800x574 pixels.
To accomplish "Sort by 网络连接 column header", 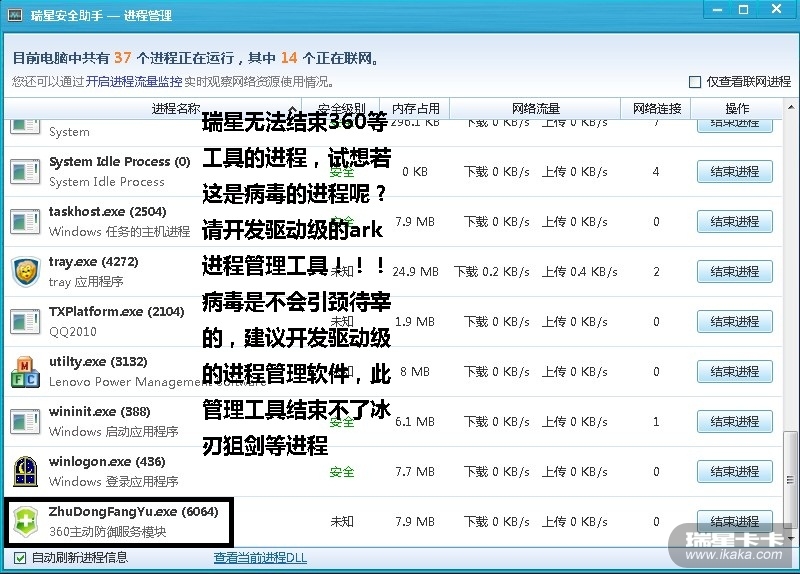I will (x=657, y=108).
